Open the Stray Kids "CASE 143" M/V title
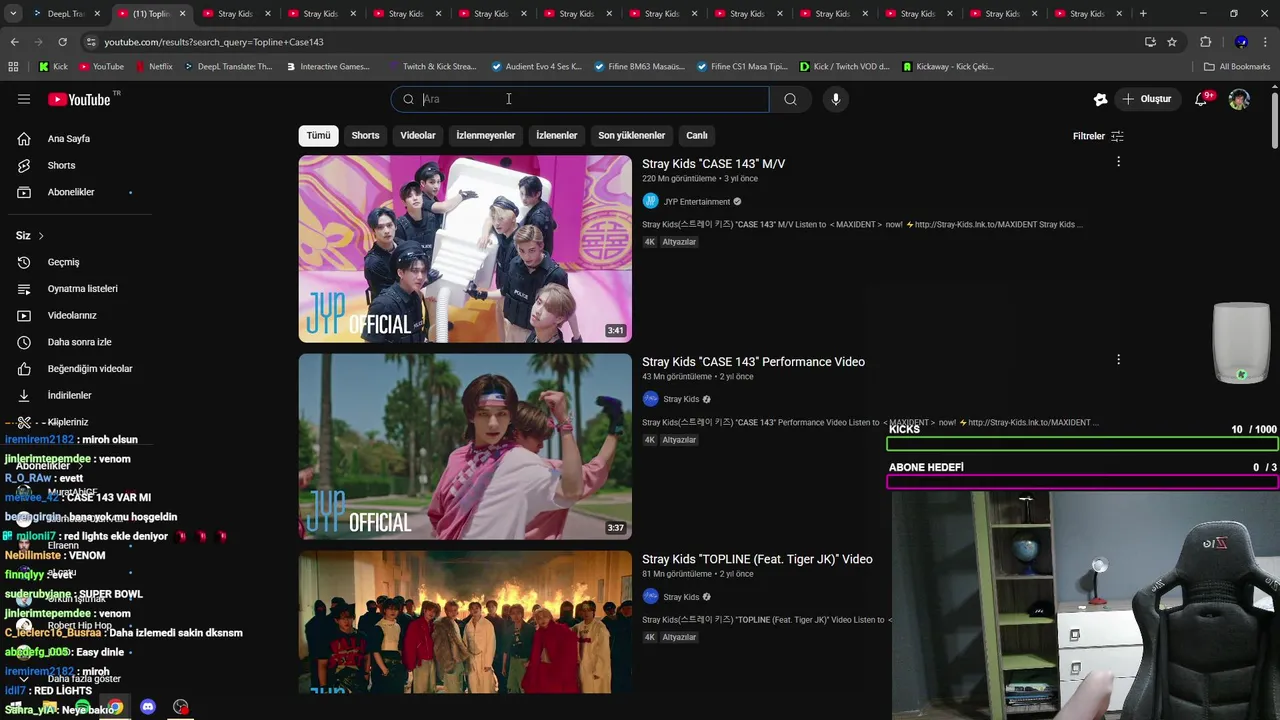Screen dimensions: 1280x720 (713, 164)
